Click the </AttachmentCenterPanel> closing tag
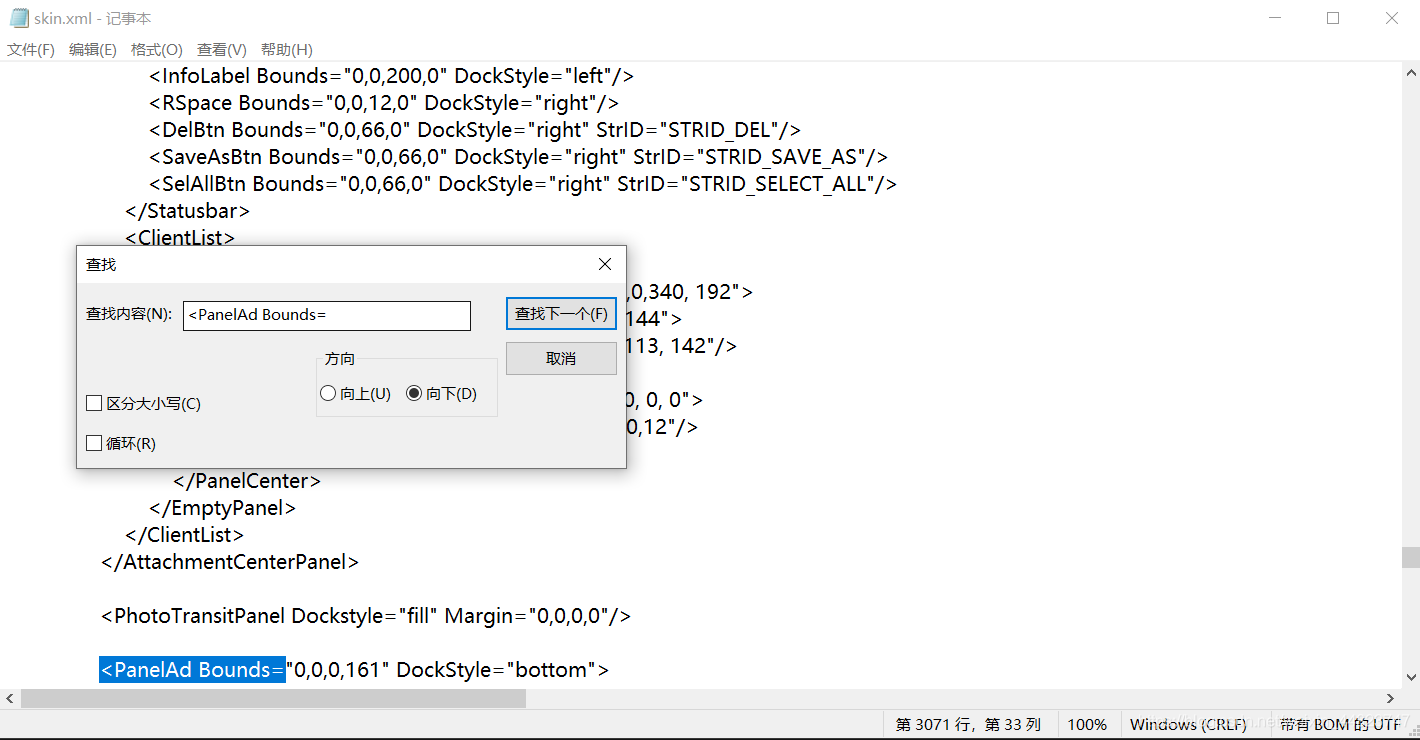The width and height of the screenshot is (1420, 740). coord(230,562)
